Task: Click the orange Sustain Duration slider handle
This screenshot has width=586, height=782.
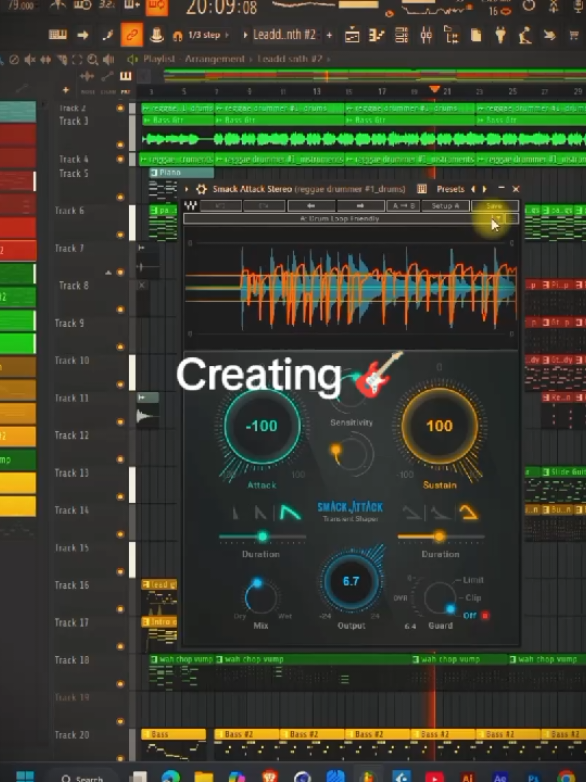Action: pos(439,537)
